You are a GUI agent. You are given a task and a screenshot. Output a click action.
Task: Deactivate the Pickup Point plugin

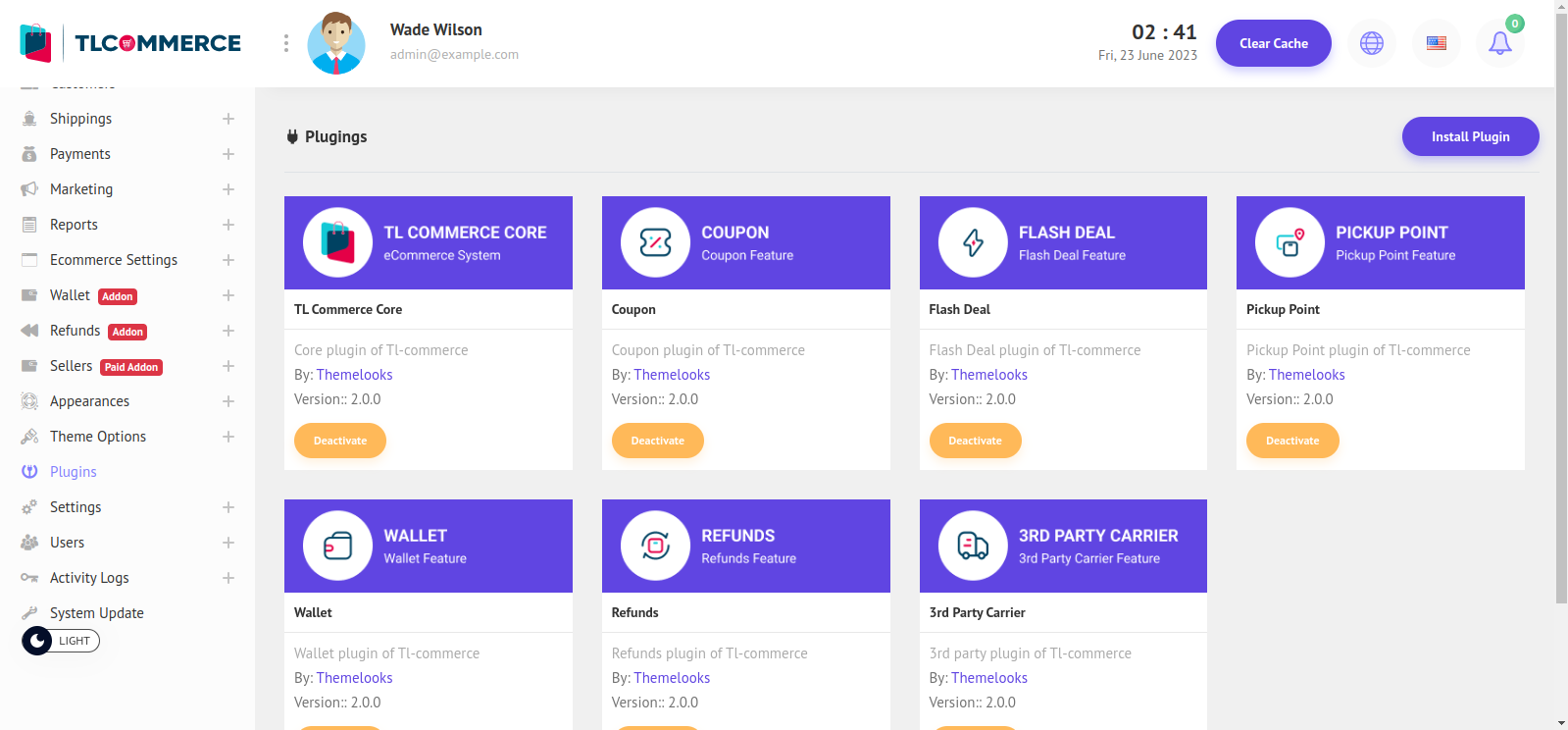(1291, 441)
